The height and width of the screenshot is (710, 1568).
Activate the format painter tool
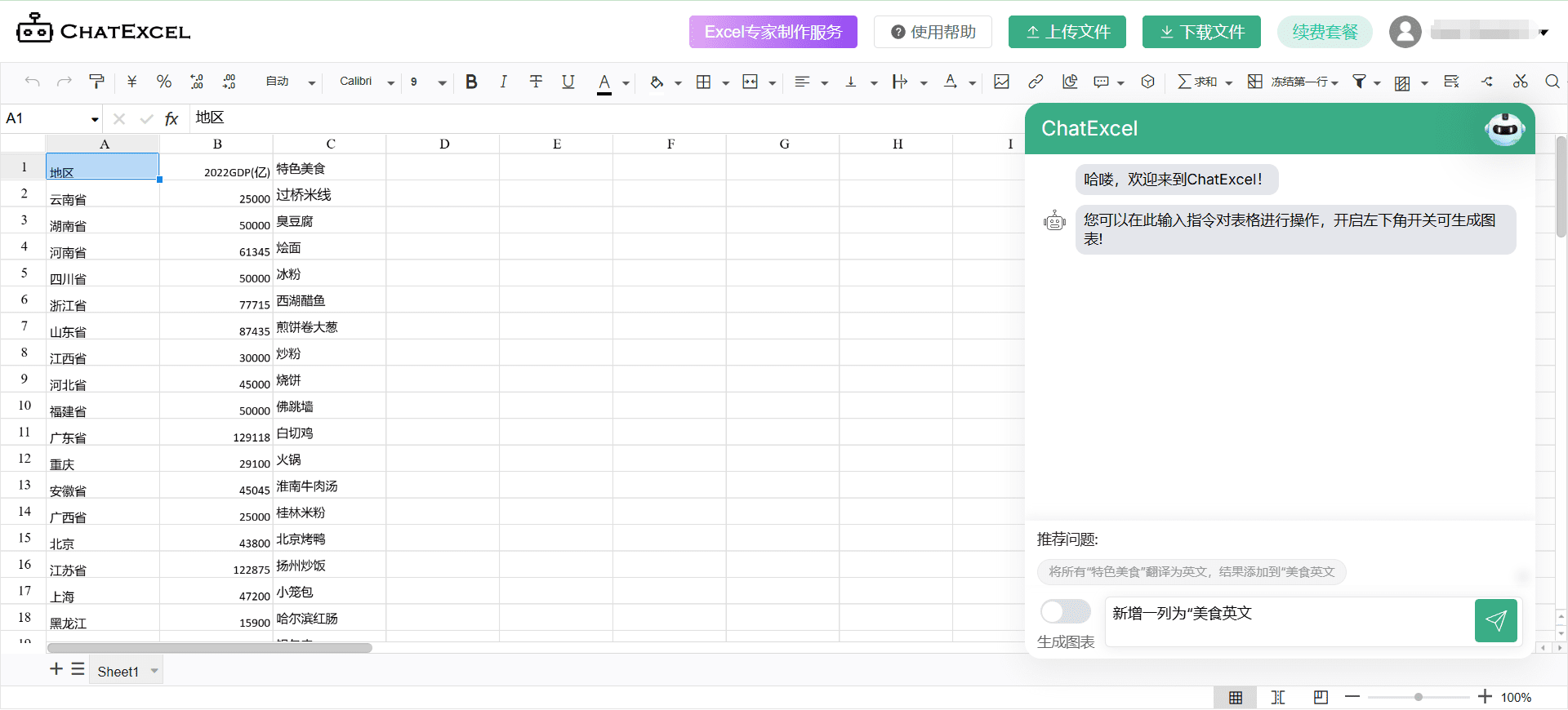point(96,82)
